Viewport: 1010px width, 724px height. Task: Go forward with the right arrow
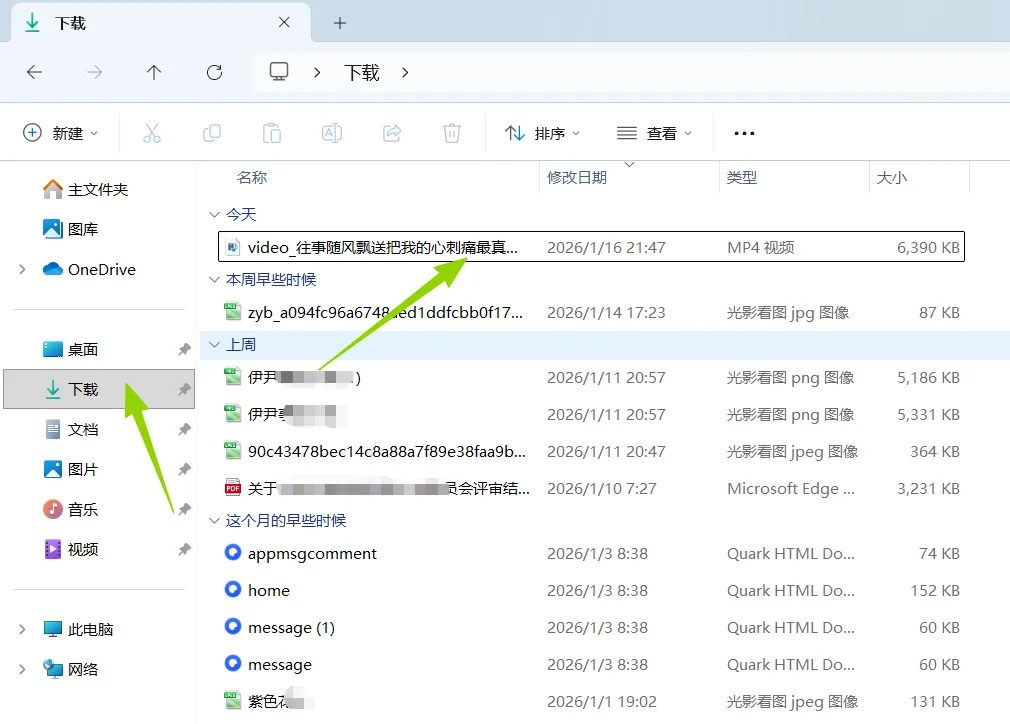coord(94,72)
